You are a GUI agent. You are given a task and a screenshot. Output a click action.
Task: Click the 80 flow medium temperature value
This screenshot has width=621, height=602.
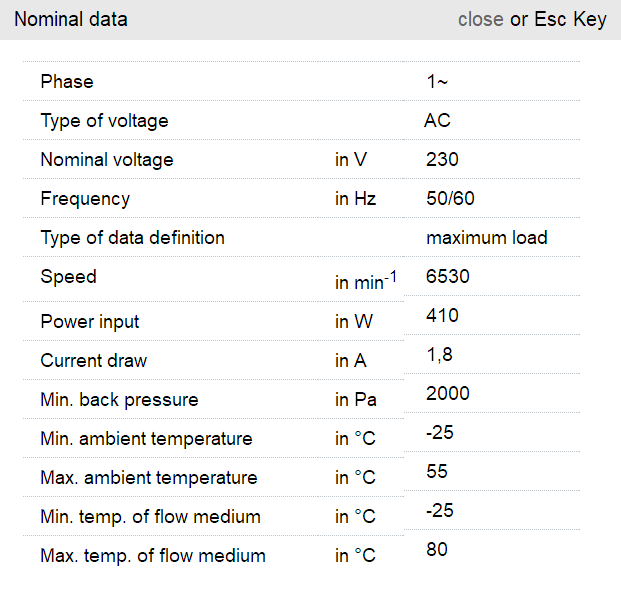coord(437,550)
